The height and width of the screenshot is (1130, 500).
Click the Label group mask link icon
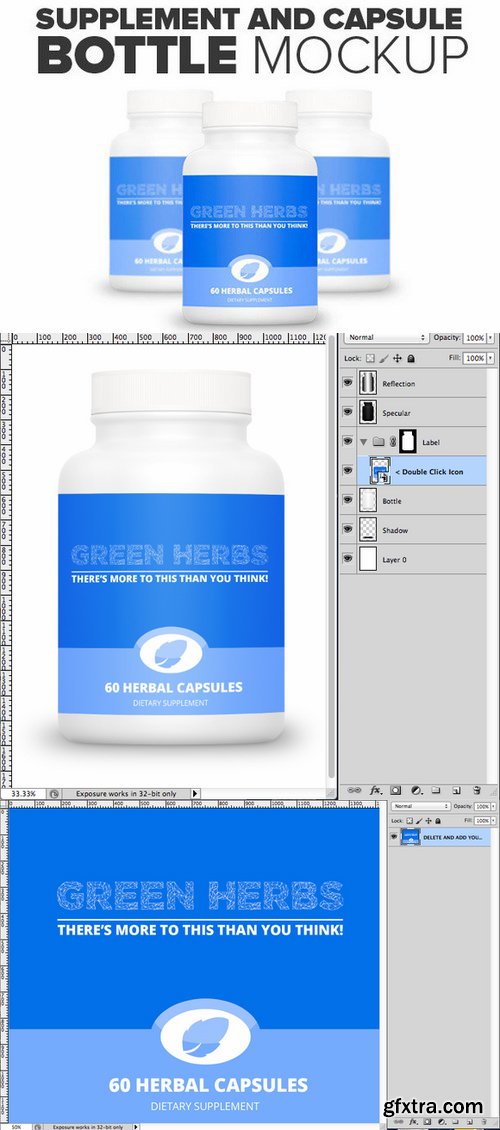point(391,442)
